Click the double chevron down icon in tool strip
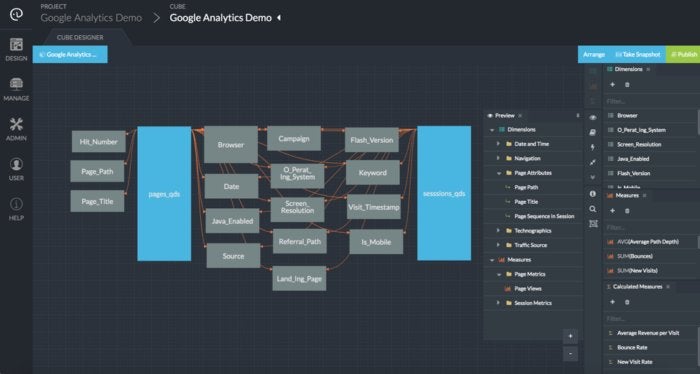 (x=593, y=177)
